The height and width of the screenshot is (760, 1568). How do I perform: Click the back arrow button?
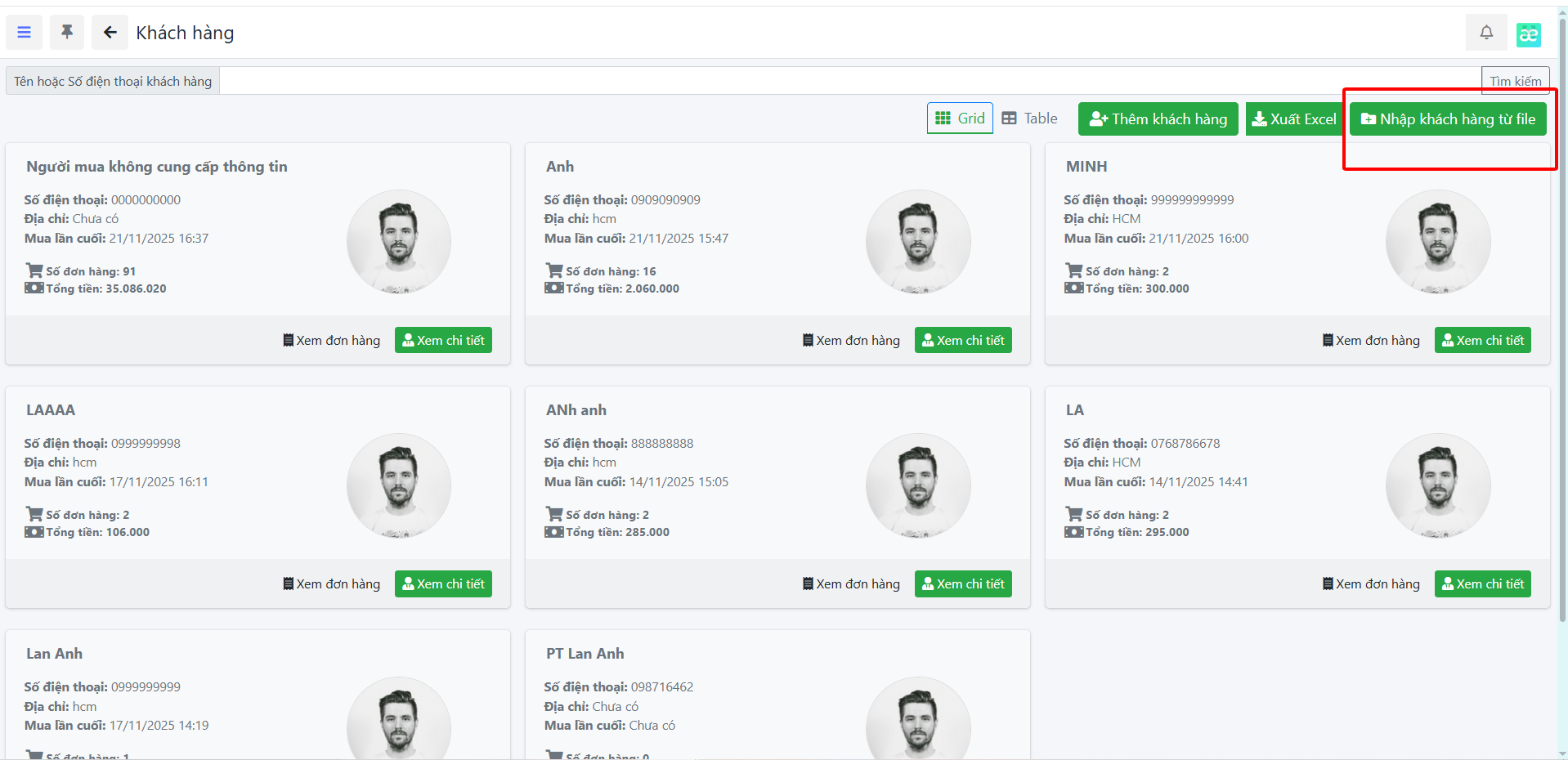[110, 33]
